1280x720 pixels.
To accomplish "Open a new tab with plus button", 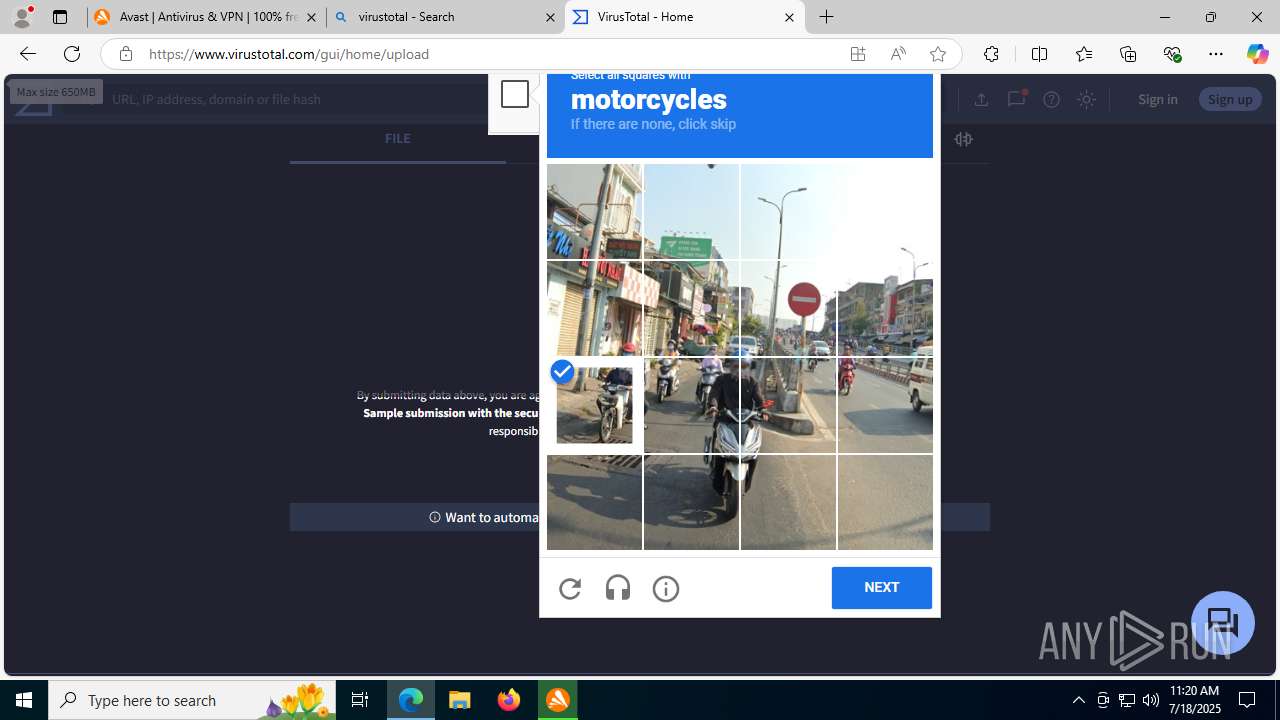I will 827,17.
